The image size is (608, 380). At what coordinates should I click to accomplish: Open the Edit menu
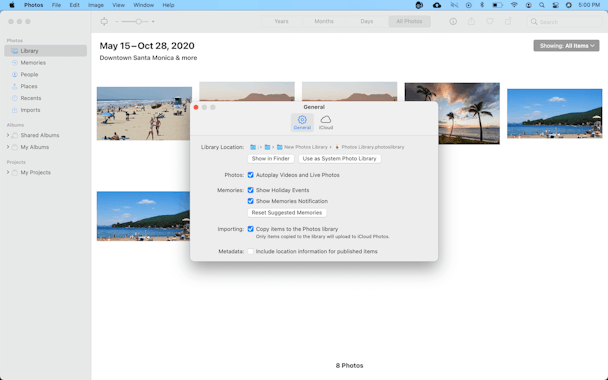point(74,5)
